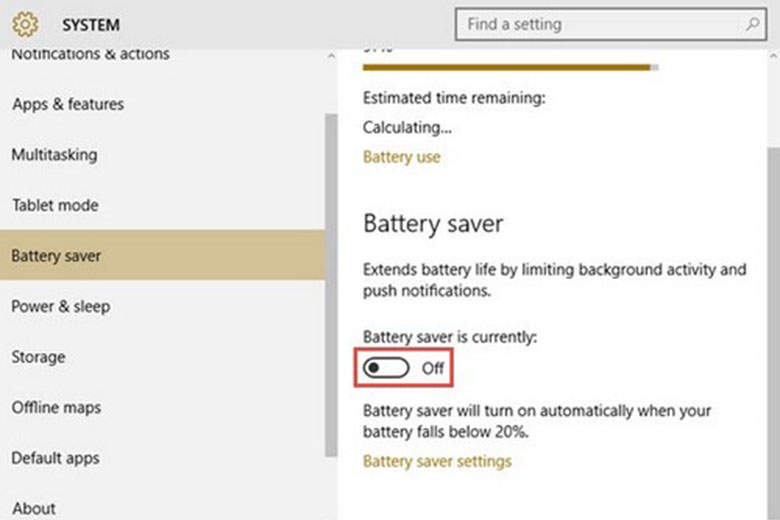Navigate to Storage settings
This screenshot has height=520, width=780.
point(38,357)
